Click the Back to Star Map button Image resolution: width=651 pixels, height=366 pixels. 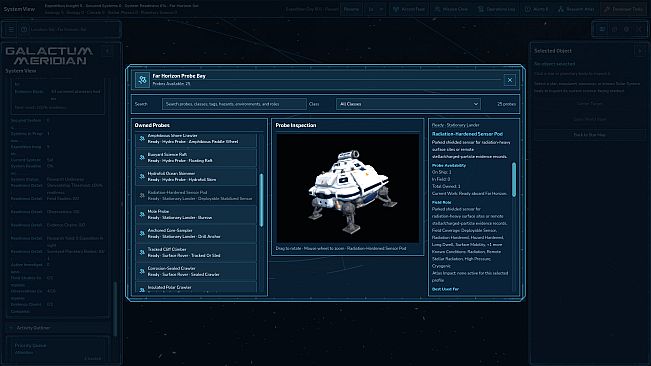coord(590,135)
